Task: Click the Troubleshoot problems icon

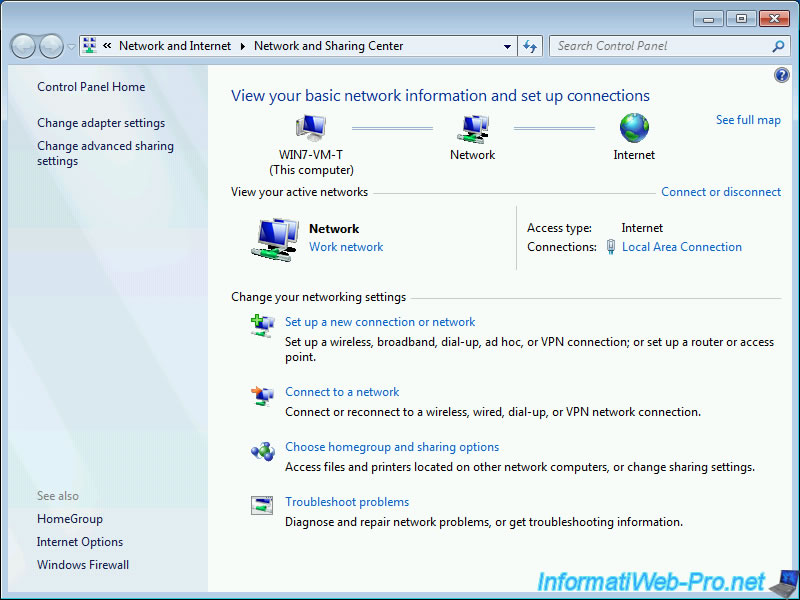Action: click(x=262, y=505)
